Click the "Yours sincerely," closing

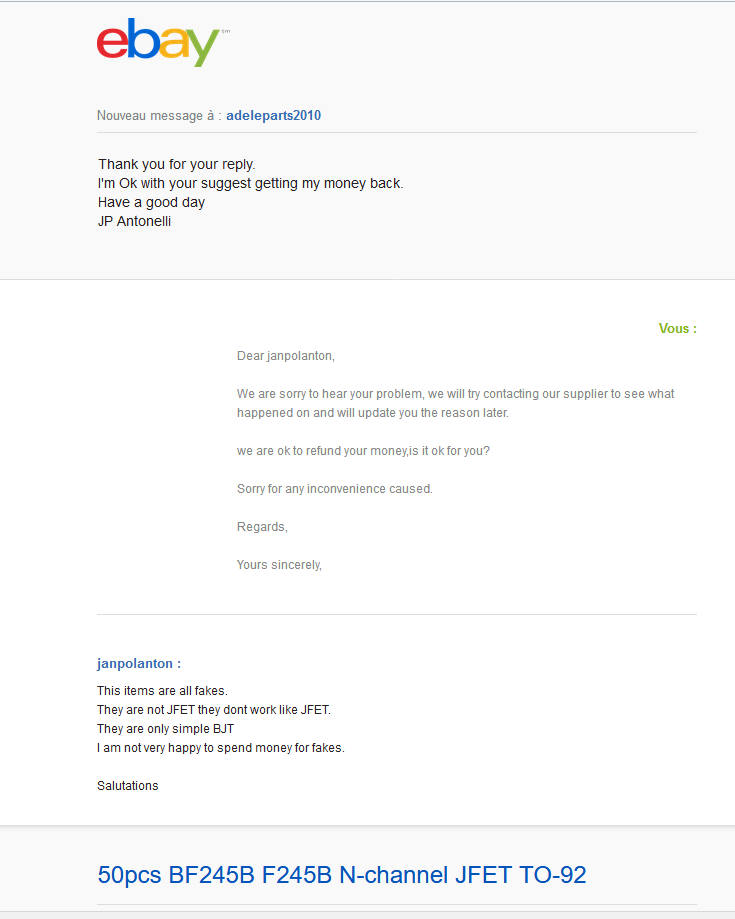279,565
